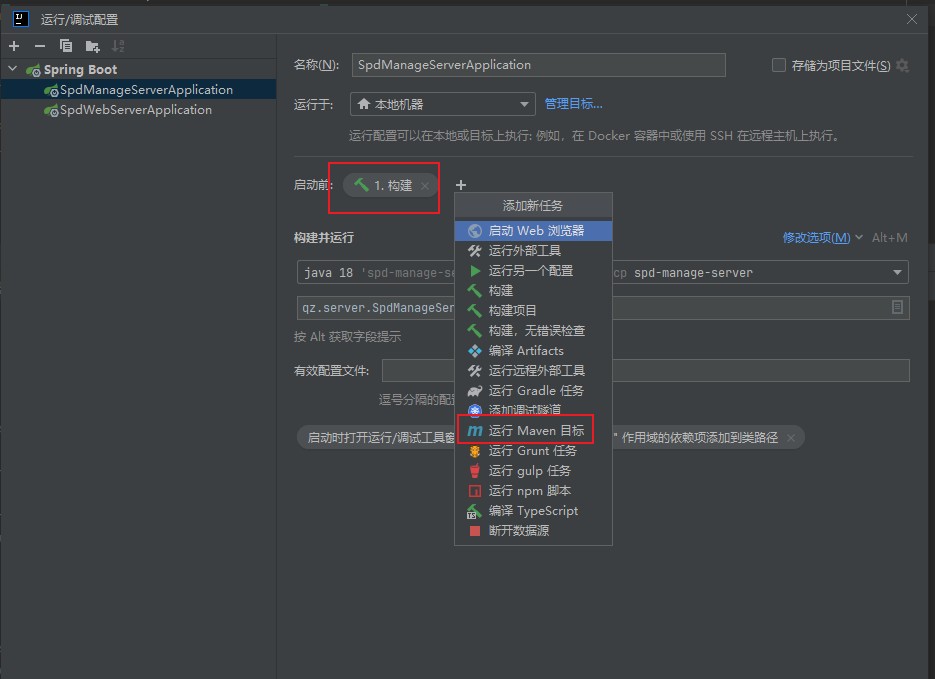
Task: Remove the 作用域的依赖项添加到类路径 option chip
Action: [791, 438]
